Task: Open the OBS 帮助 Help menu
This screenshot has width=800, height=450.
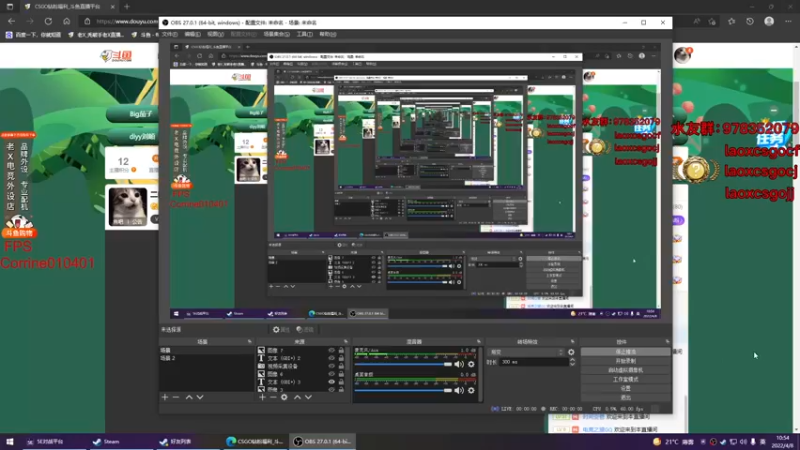Action: (328, 34)
